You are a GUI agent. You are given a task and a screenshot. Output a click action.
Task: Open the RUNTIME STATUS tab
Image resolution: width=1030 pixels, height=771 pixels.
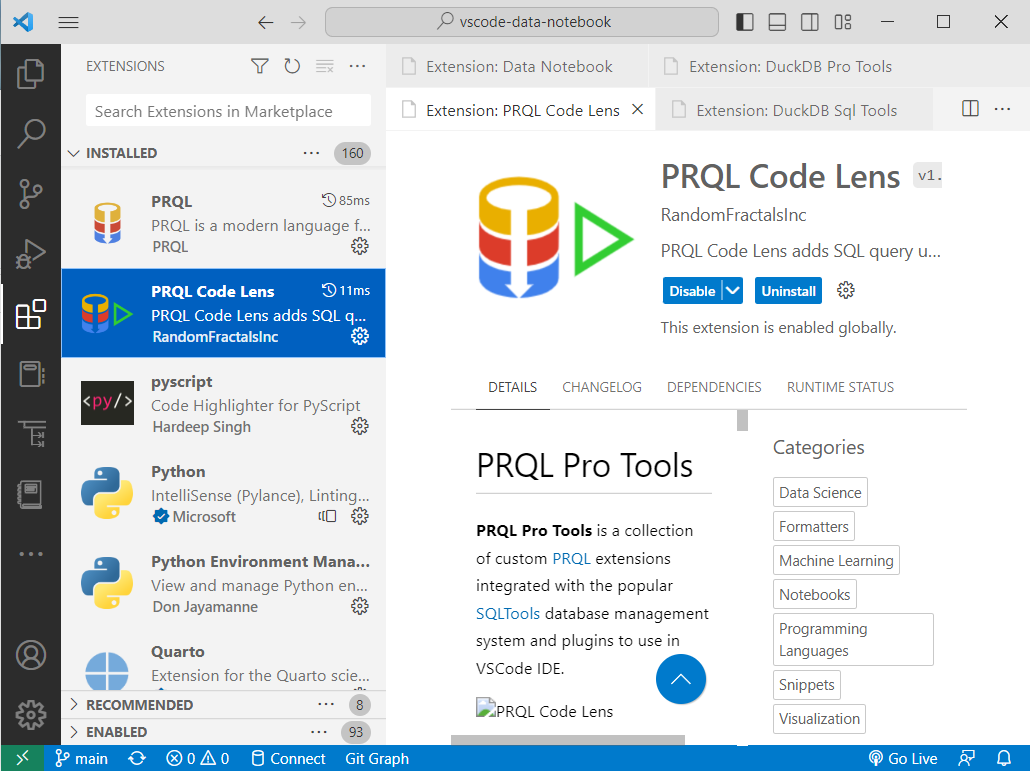[840, 387]
